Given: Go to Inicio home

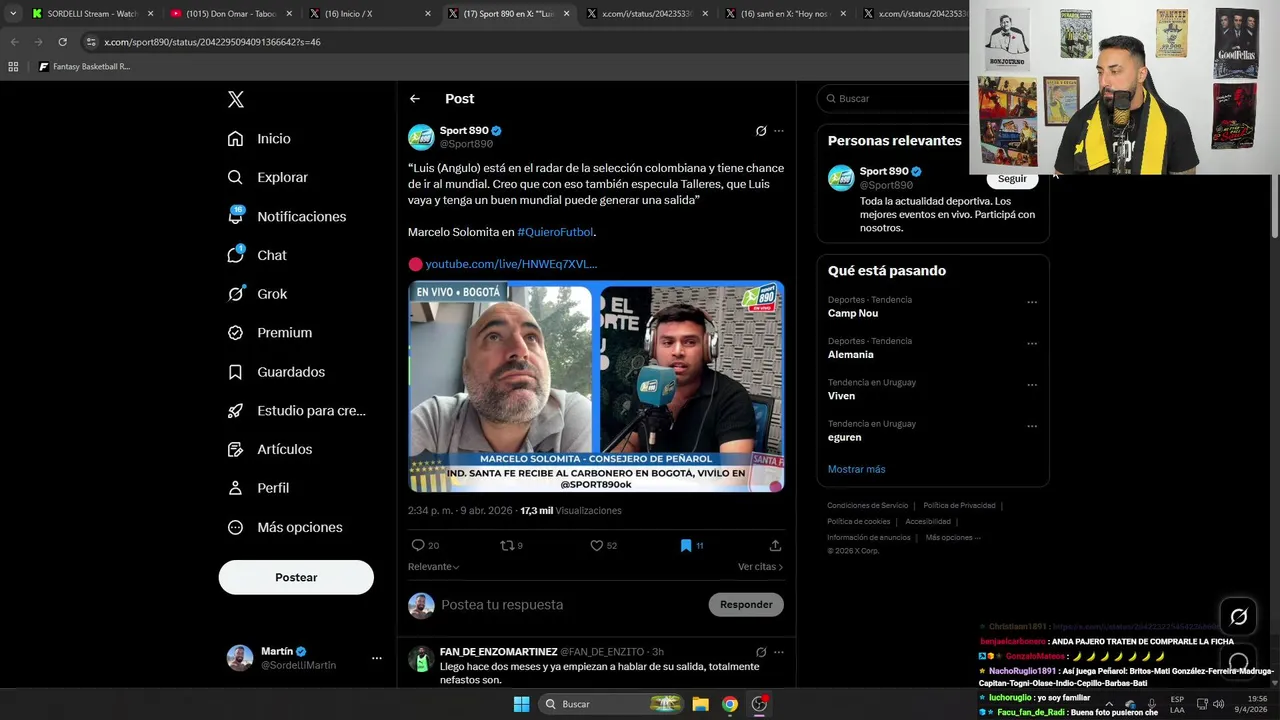Looking at the screenshot, I should [x=259, y=139].
